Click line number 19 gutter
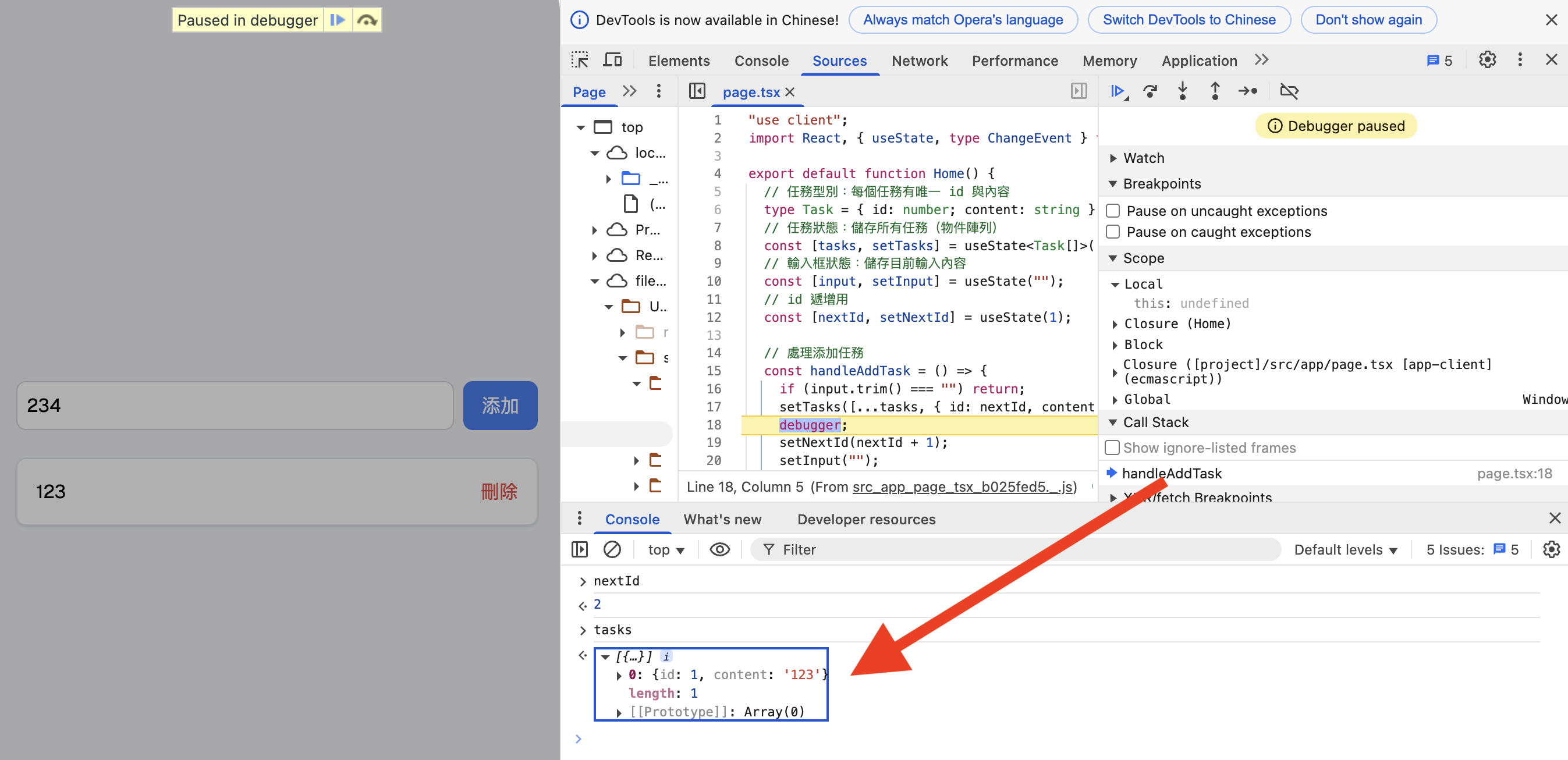Image resolution: width=1568 pixels, height=760 pixels. (x=714, y=442)
